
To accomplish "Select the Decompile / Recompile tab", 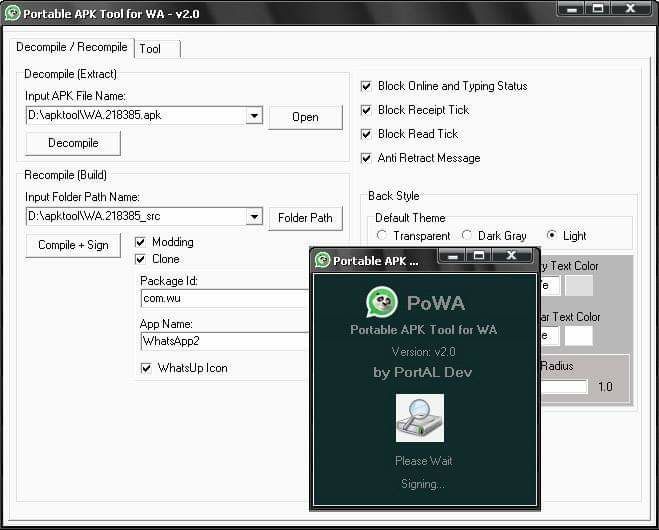I will [x=72, y=47].
